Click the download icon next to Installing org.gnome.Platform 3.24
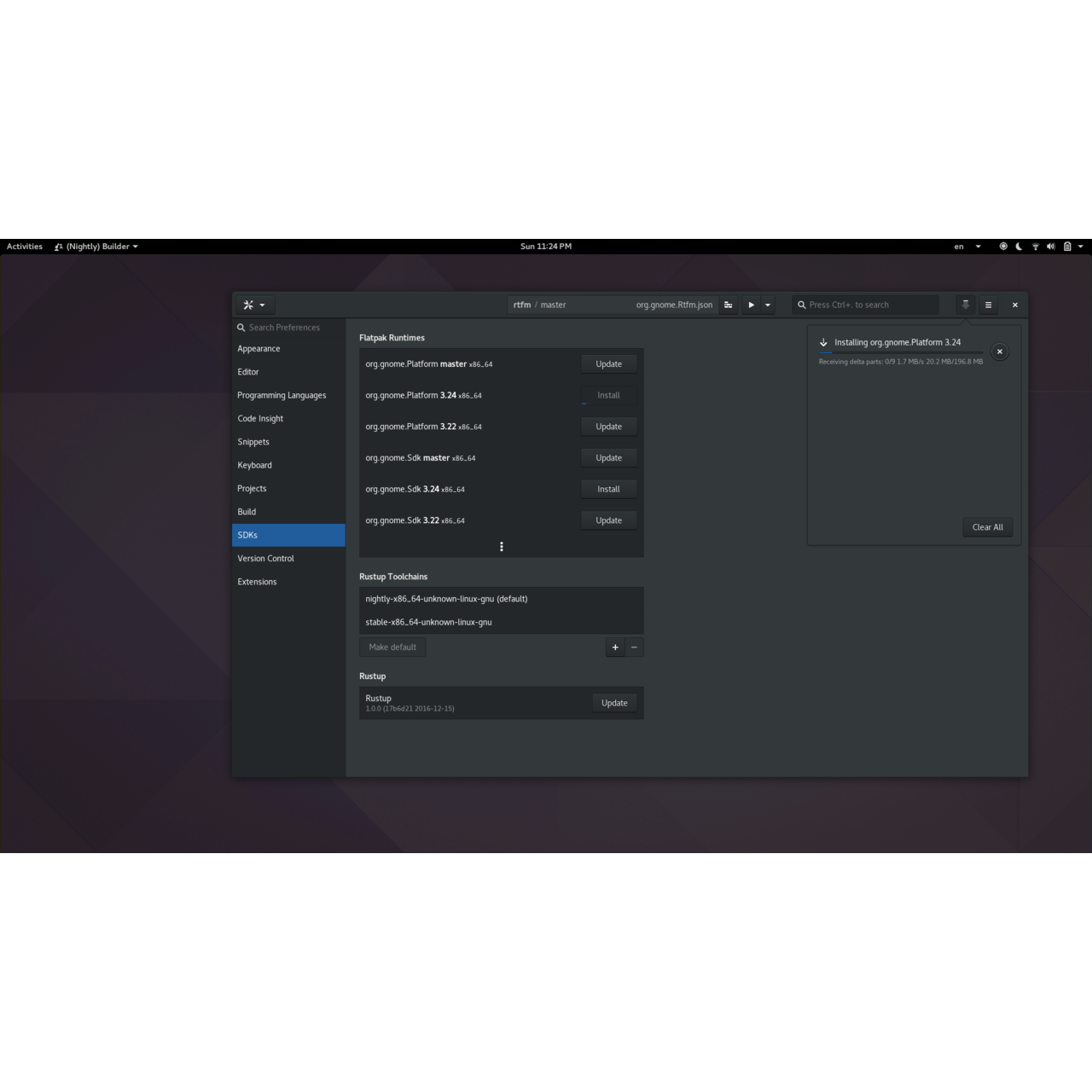This screenshot has height=1092, width=1092. coord(823,342)
